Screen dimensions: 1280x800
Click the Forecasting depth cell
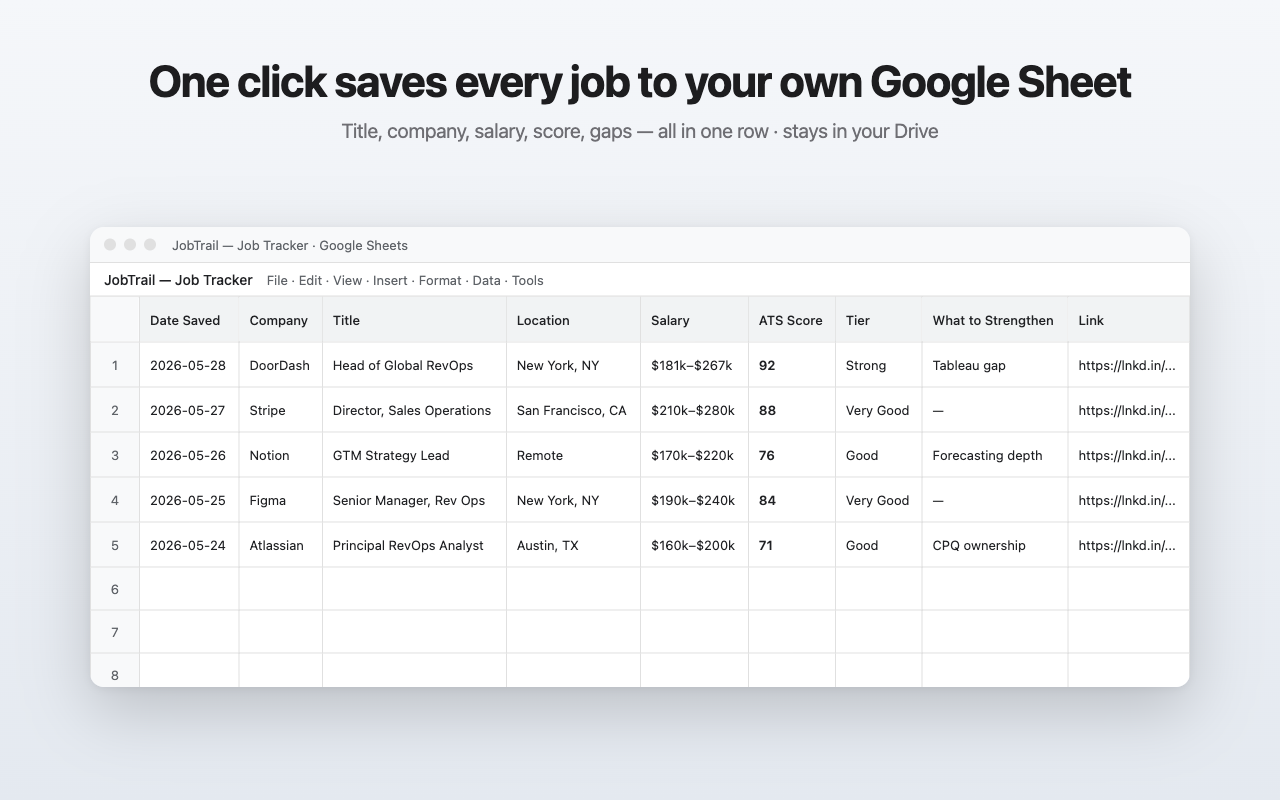point(995,455)
